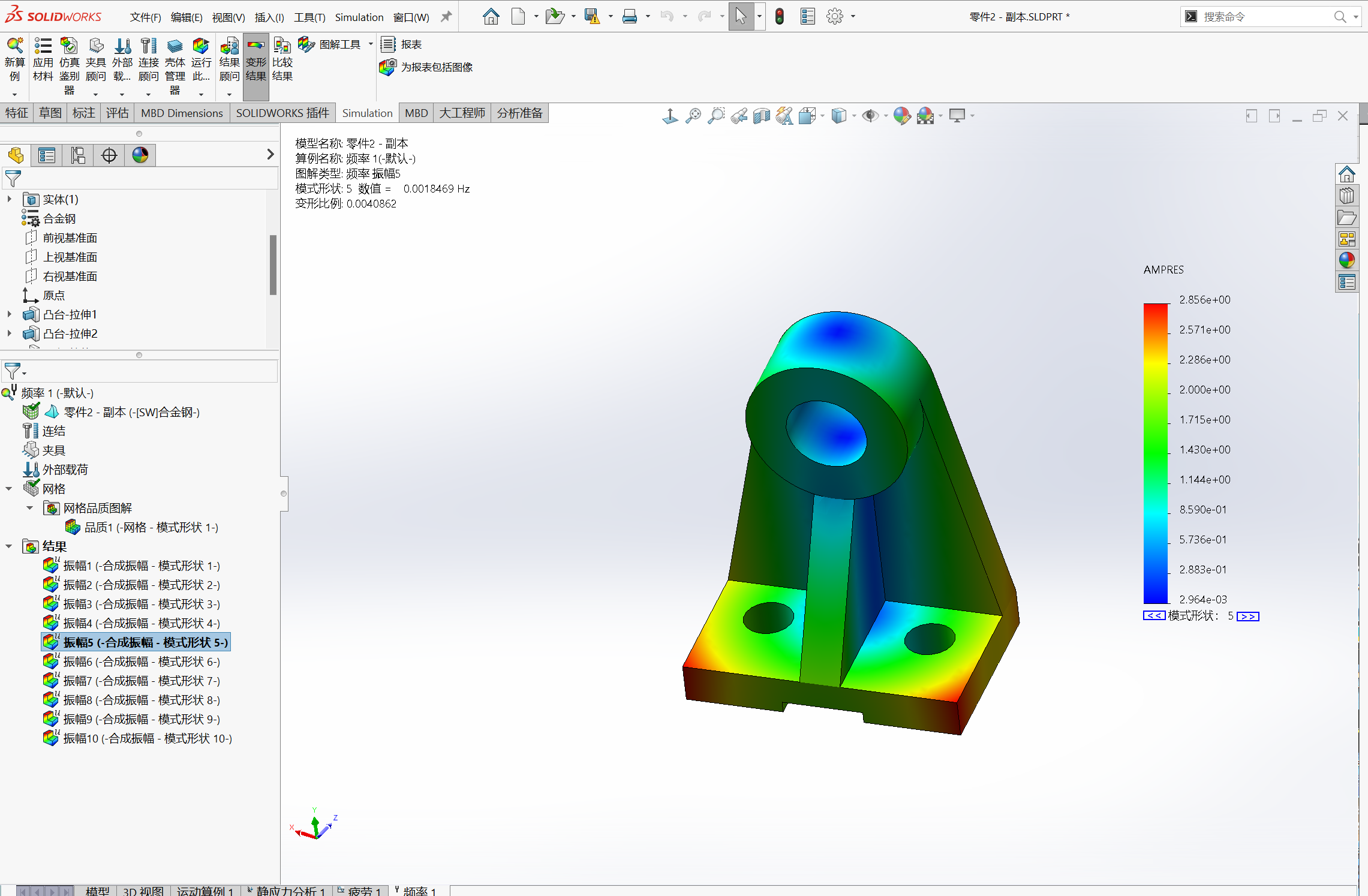Open the Simulation menu
1368x896 pixels.
(x=359, y=17)
